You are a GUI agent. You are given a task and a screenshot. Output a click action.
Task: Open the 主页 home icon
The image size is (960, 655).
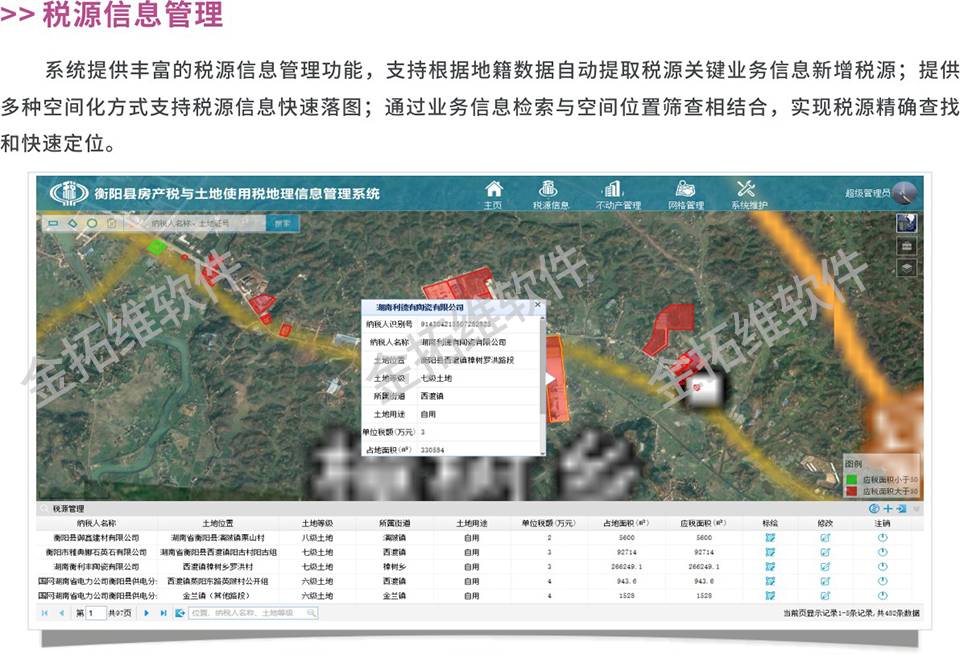coord(493,193)
